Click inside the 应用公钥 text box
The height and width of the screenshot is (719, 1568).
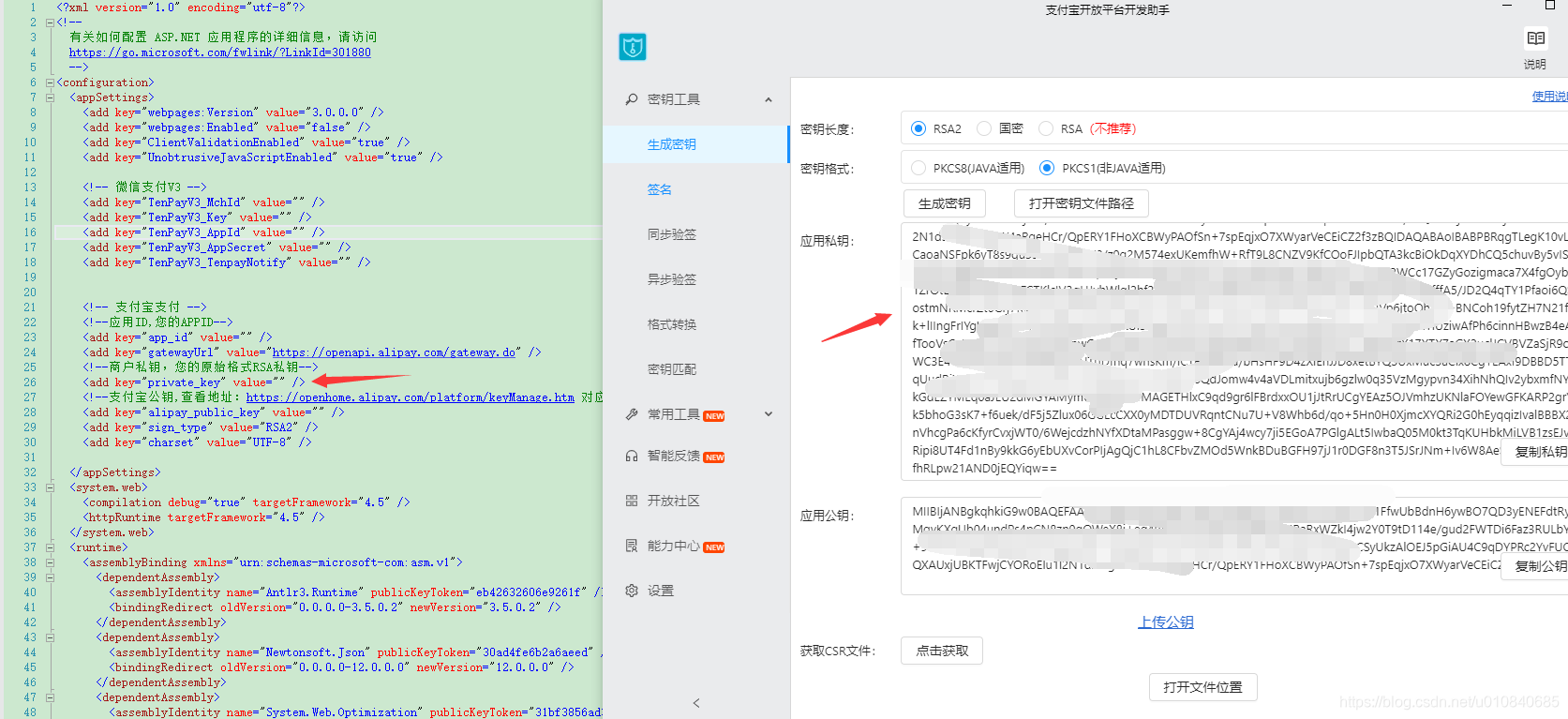click(x=1234, y=547)
